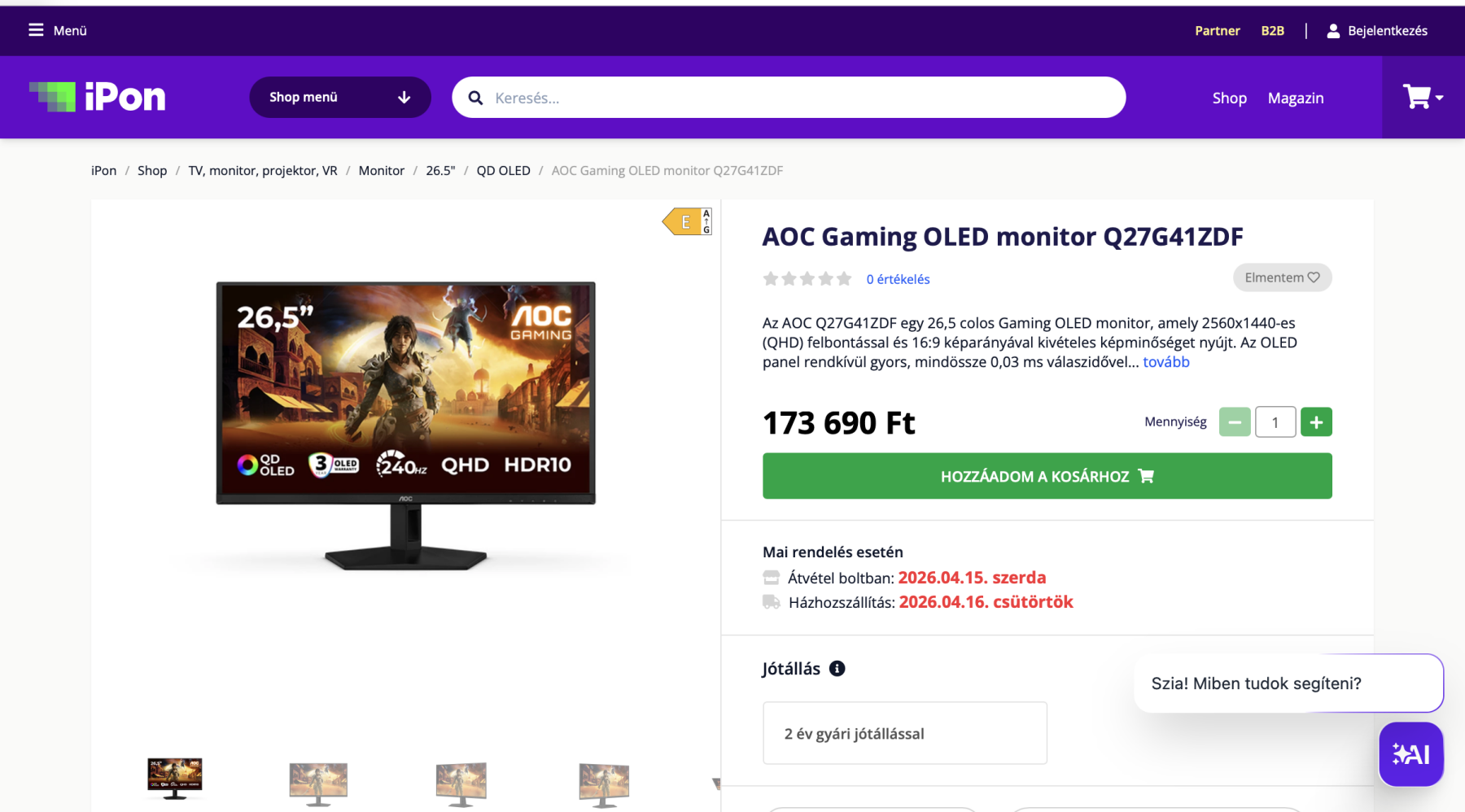Image resolution: width=1465 pixels, height=812 pixels.
Task: Select the second monitor thumbnail image
Action: (318, 784)
